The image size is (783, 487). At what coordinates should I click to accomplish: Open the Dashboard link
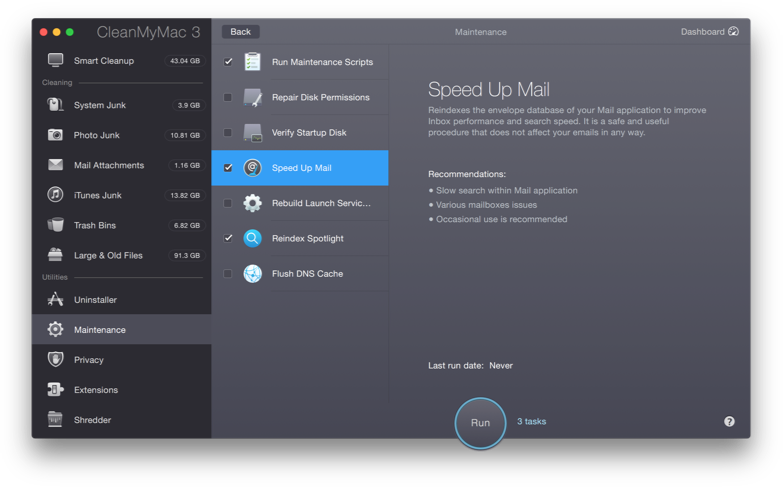(710, 31)
